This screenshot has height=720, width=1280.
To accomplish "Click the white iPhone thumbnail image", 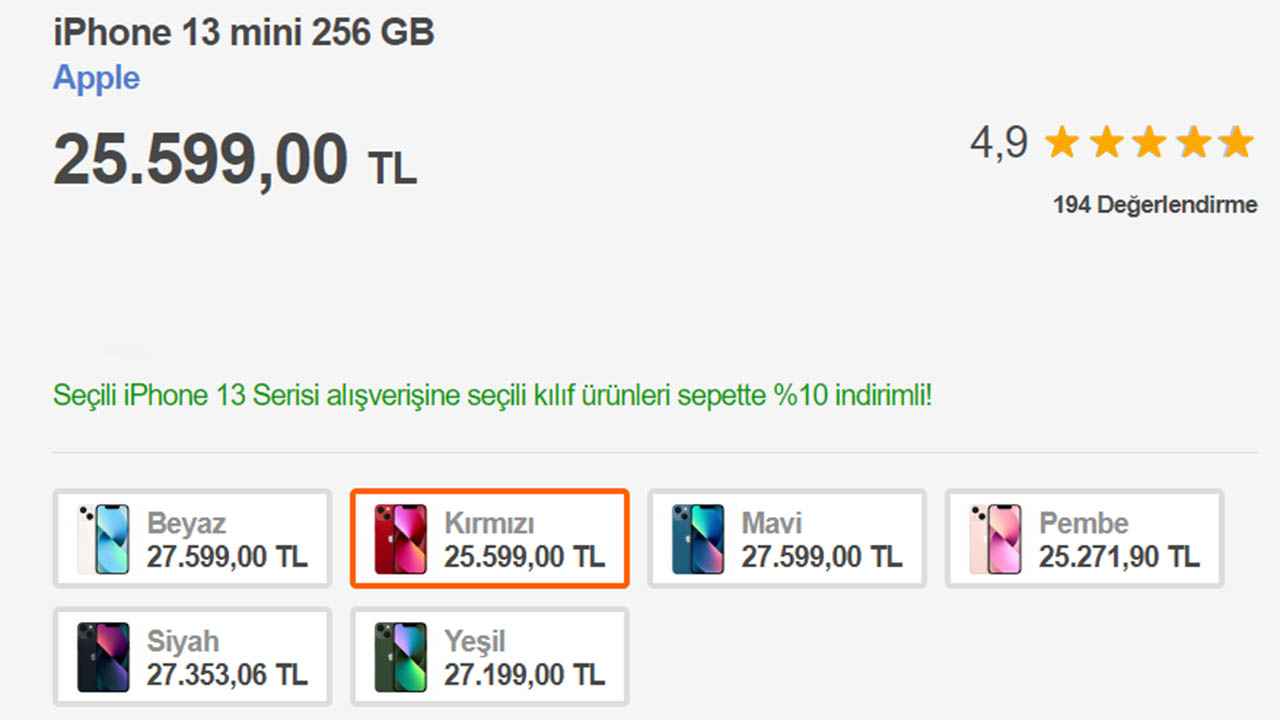I will point(103,539).
